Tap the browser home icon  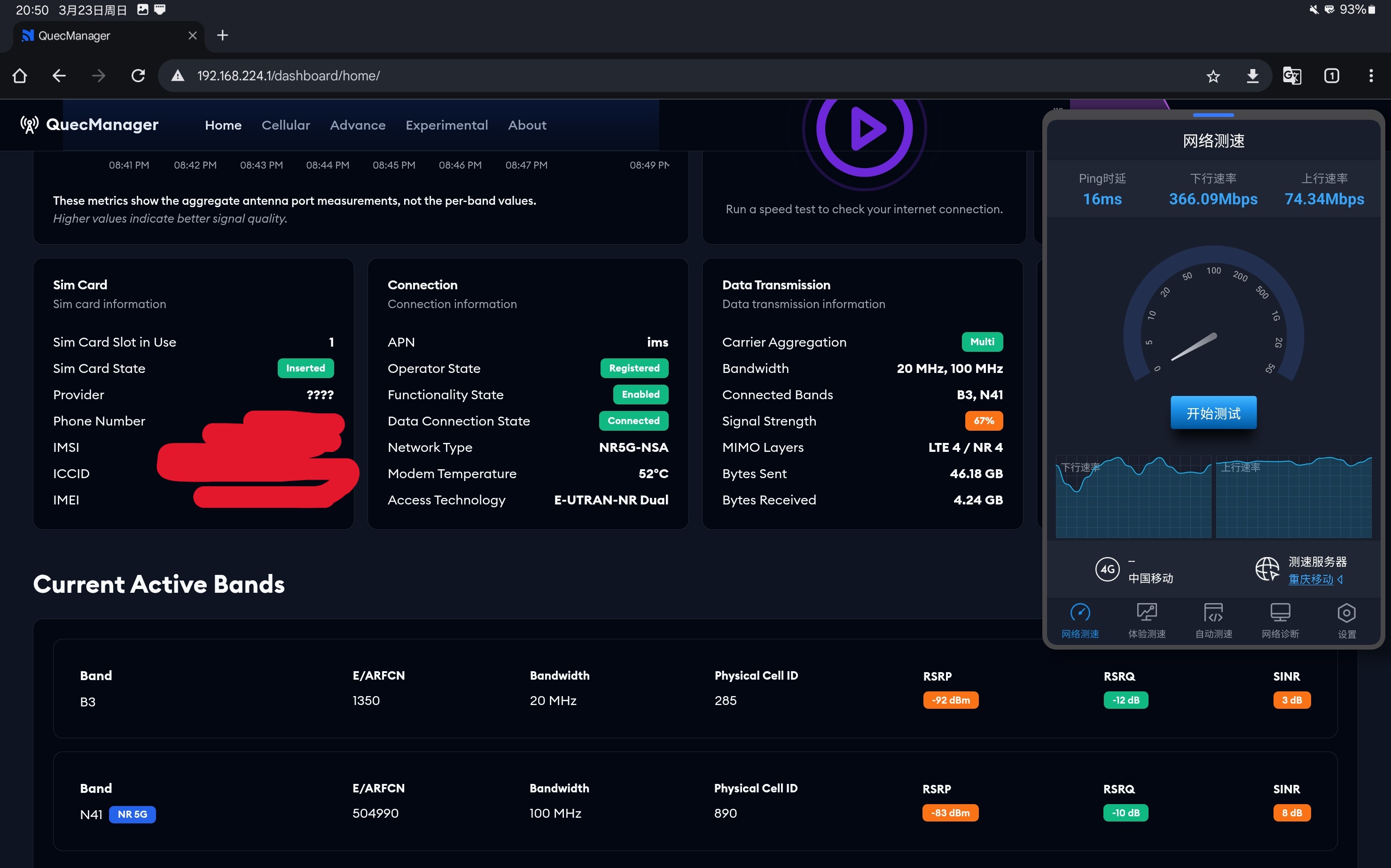click(20, 75)
